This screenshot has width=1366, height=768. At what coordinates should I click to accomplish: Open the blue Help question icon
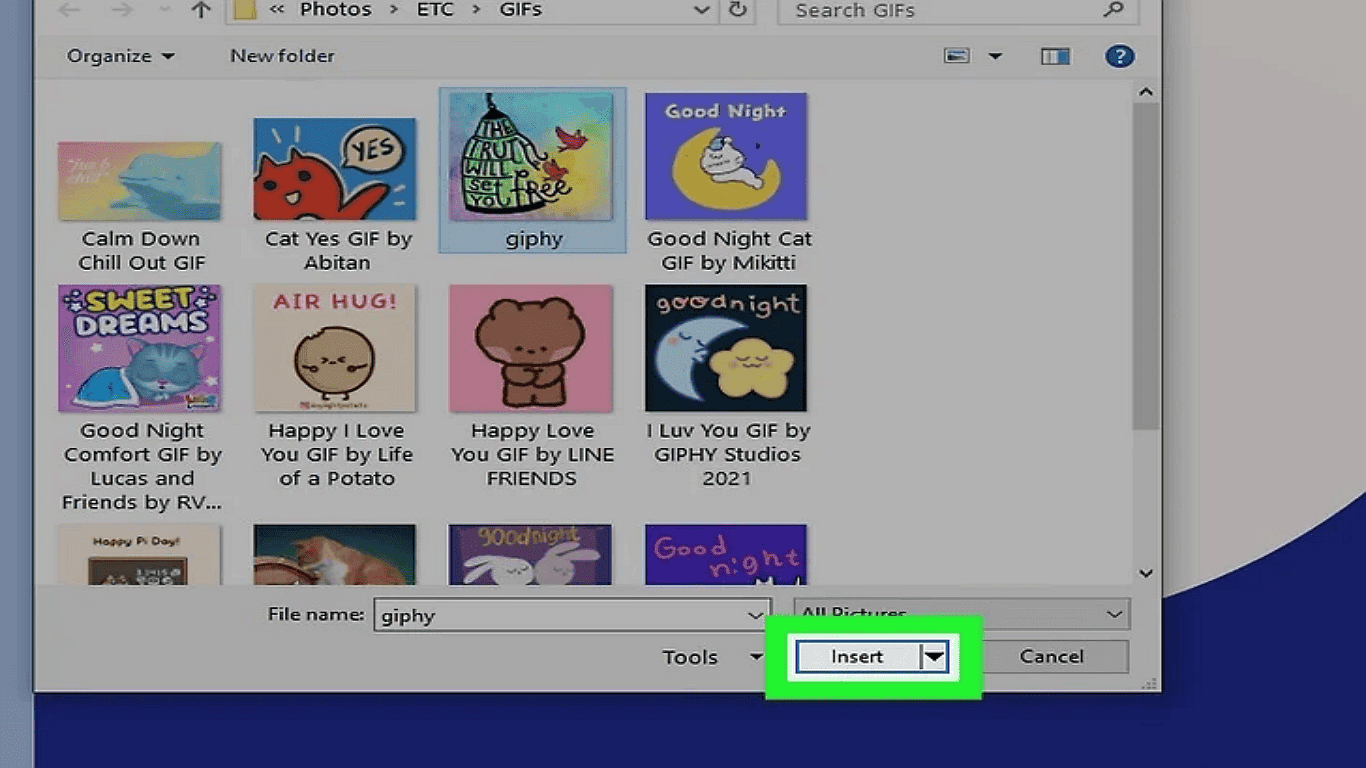click(x=1119, y=56)
